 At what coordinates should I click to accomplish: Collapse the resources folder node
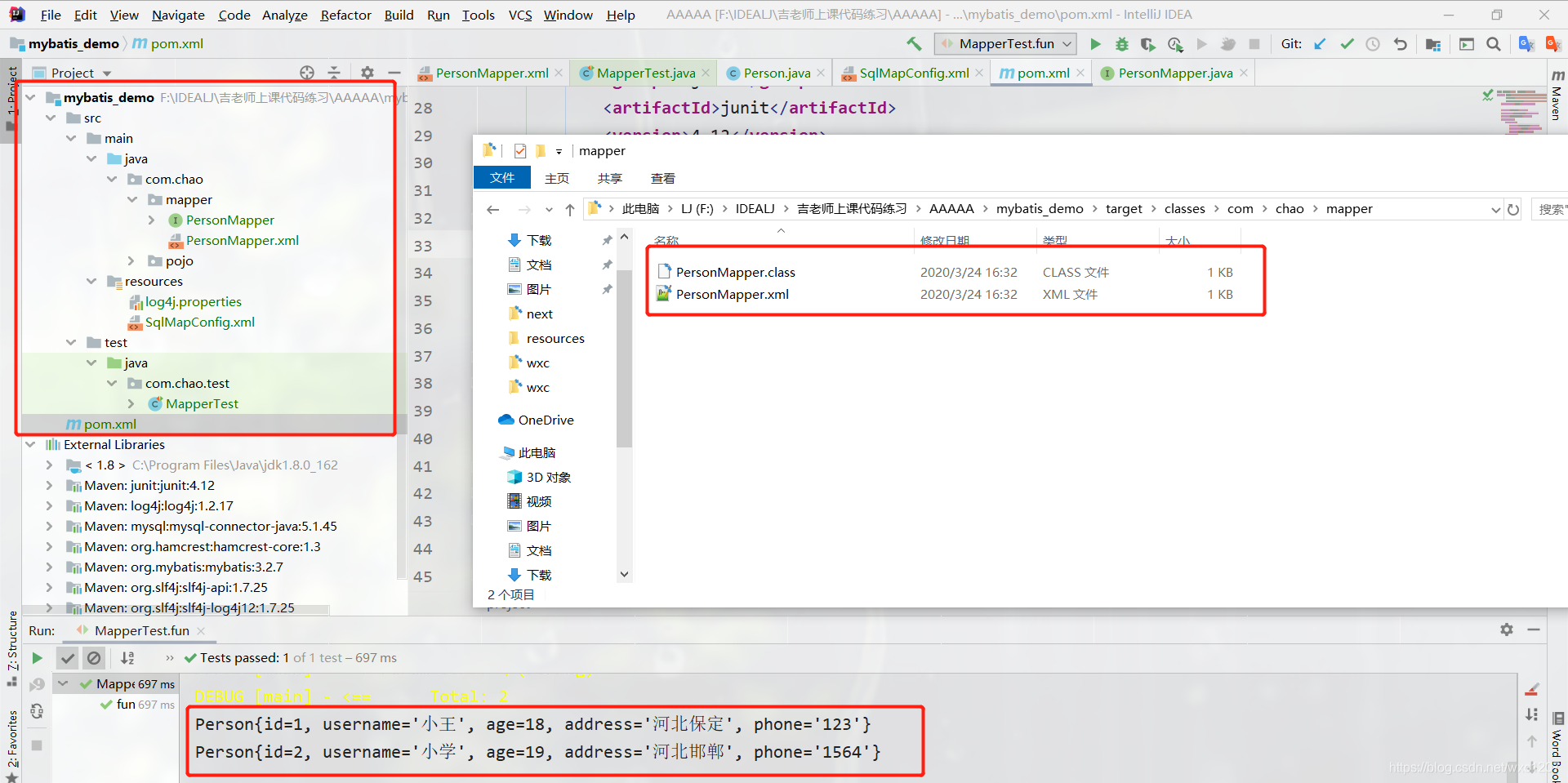[92, 282]
